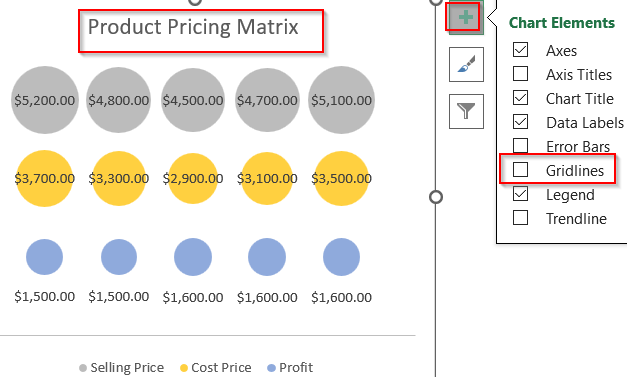Disable the Data Labels checkbox
The height and width of the screenshot is (377, 627).
coord(520,122)
